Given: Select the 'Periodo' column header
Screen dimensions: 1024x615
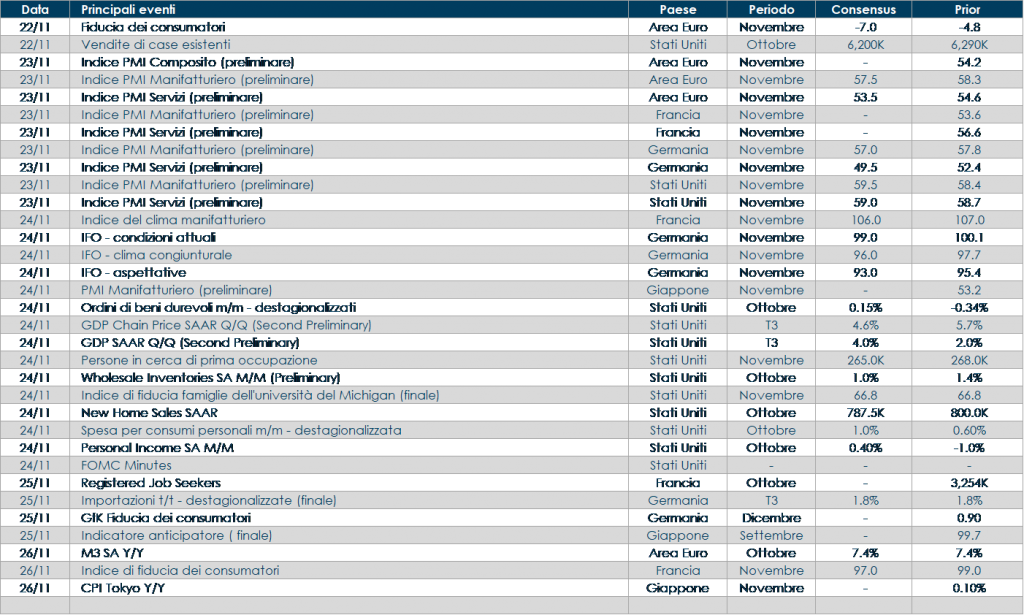Looking at the screenshot, I should click(771, 9).
